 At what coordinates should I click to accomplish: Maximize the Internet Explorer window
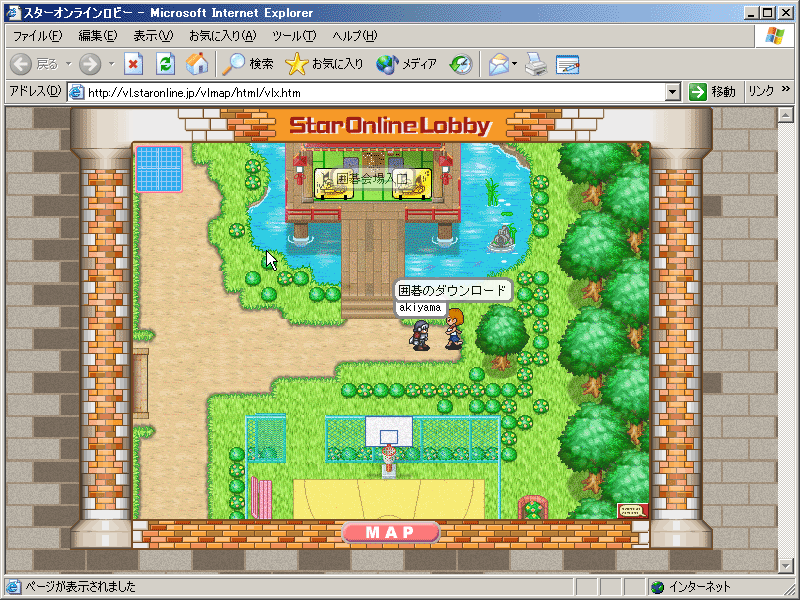click(x=768, y=13)
